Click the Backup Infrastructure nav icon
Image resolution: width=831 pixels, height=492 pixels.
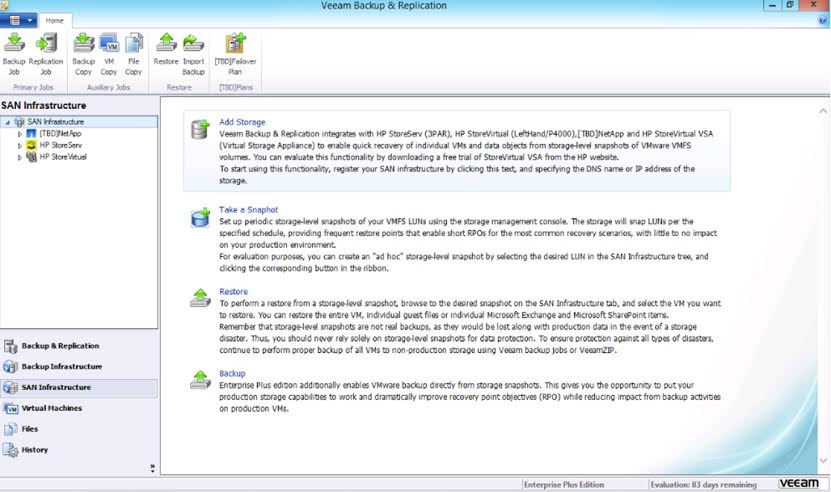click(10, 367)
